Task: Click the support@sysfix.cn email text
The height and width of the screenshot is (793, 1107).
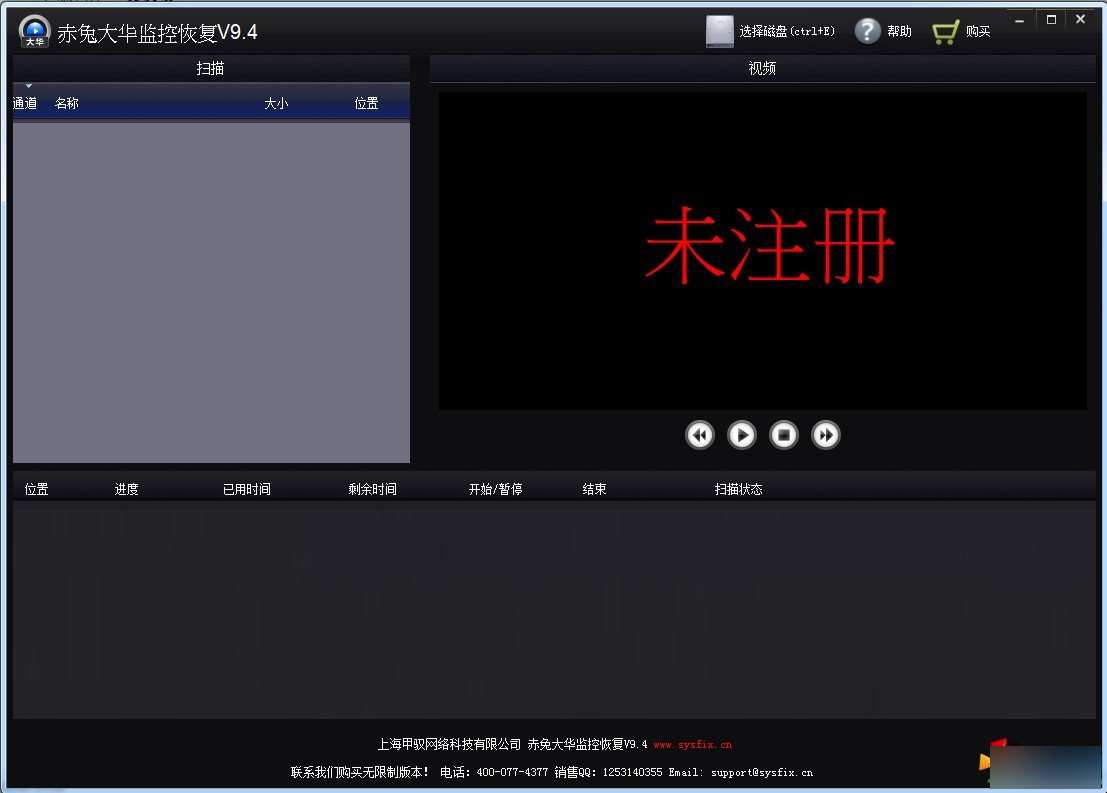Action: [762, 773]
